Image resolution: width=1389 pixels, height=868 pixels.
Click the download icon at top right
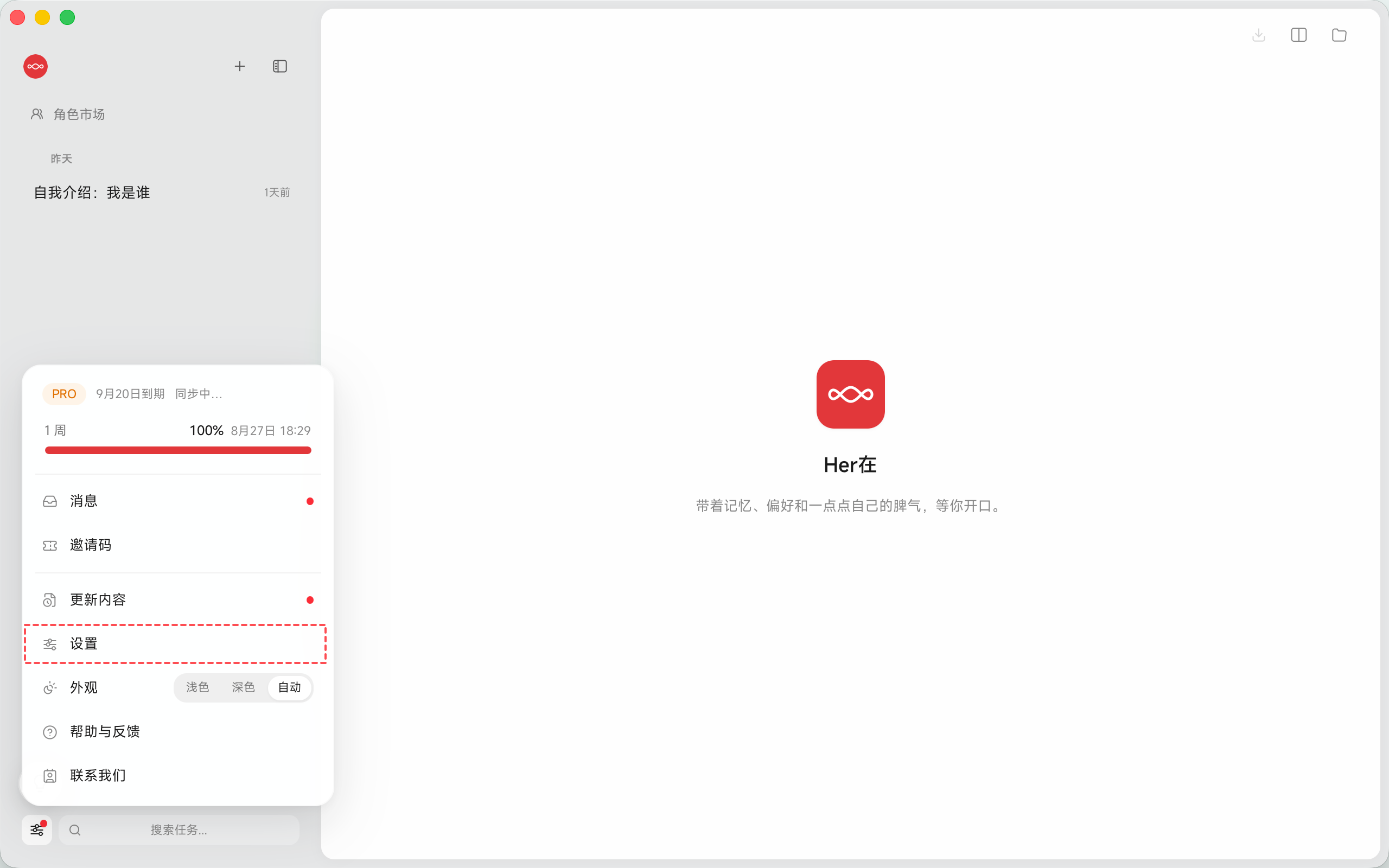1259,35
